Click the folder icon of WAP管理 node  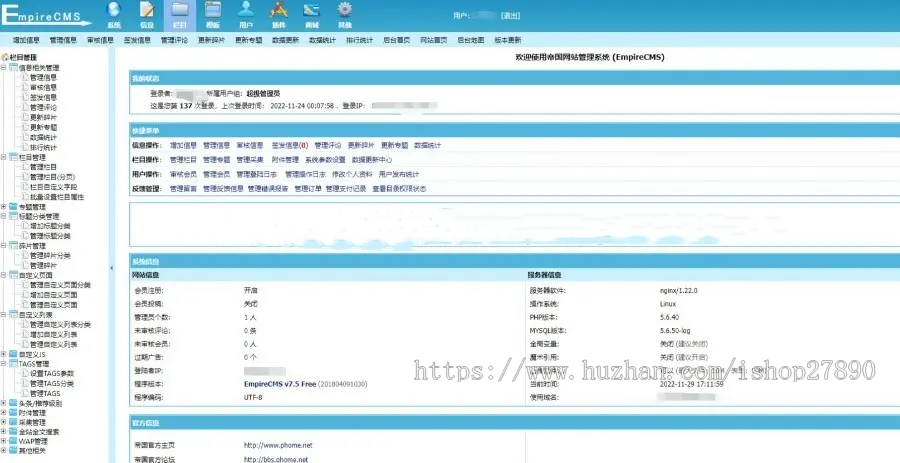tap(13, 442)
